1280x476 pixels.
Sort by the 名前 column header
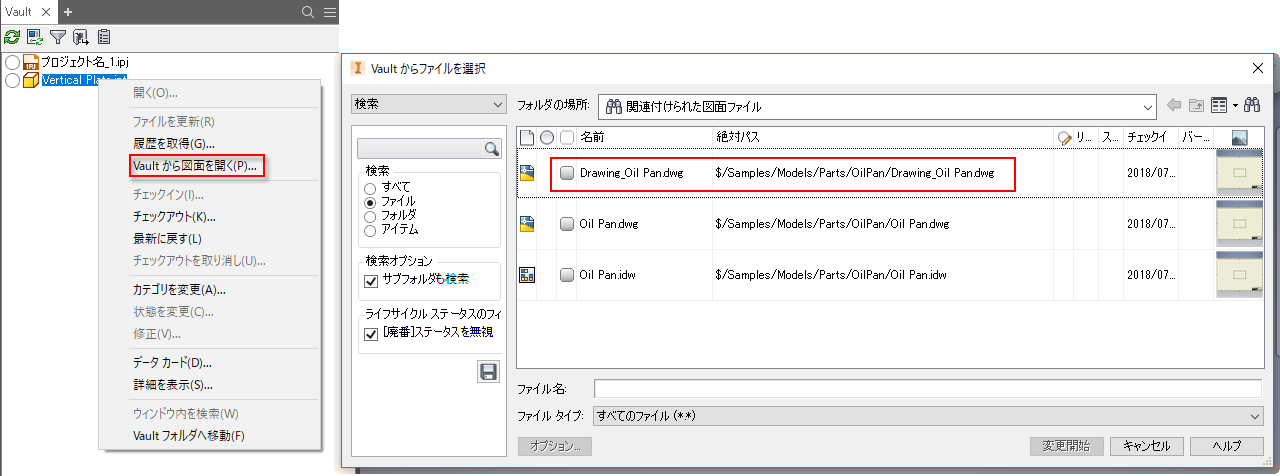(x=592, y=137)
